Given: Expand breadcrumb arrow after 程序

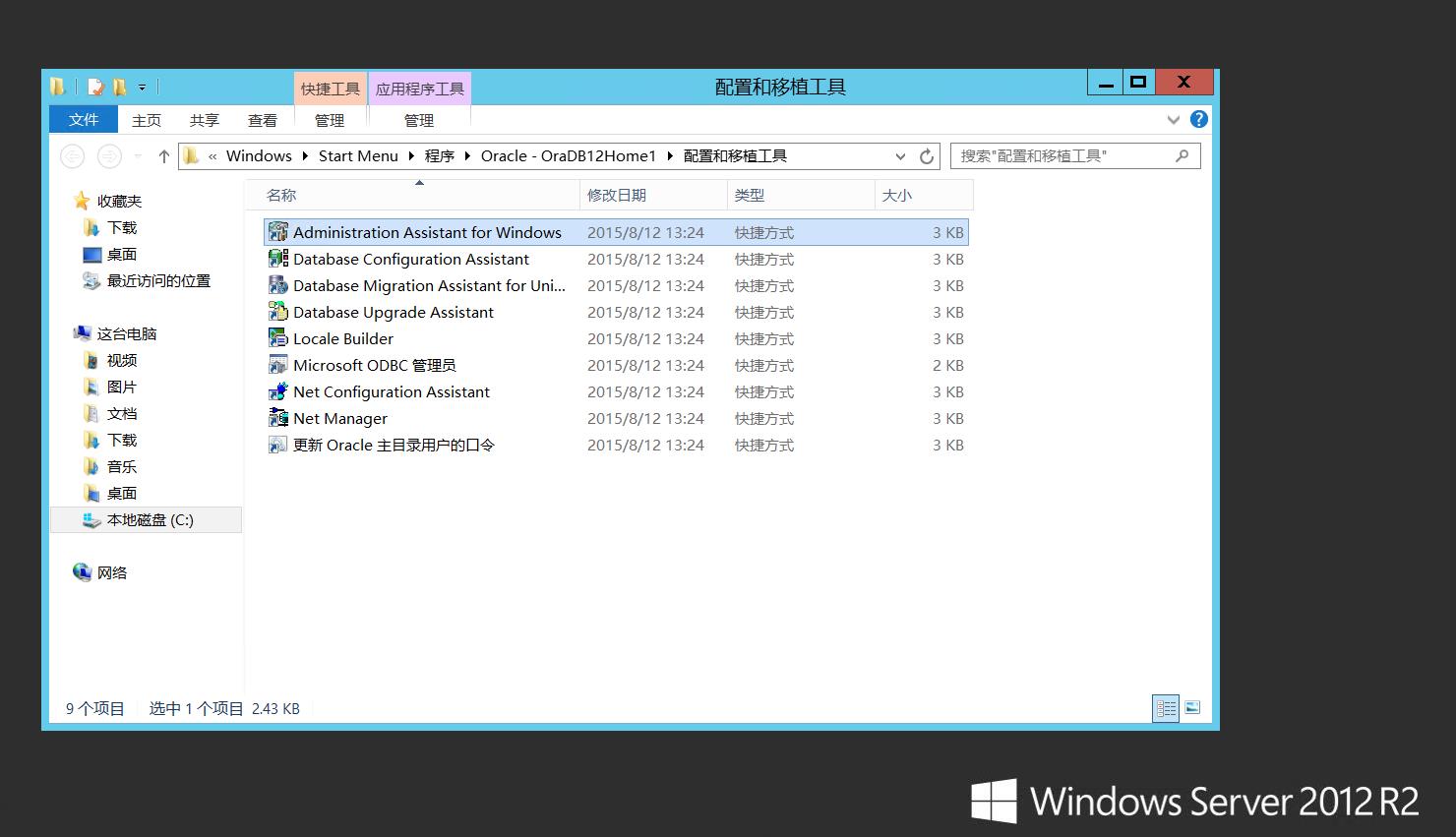Looking at the screenshot, I should pos(467,155).
